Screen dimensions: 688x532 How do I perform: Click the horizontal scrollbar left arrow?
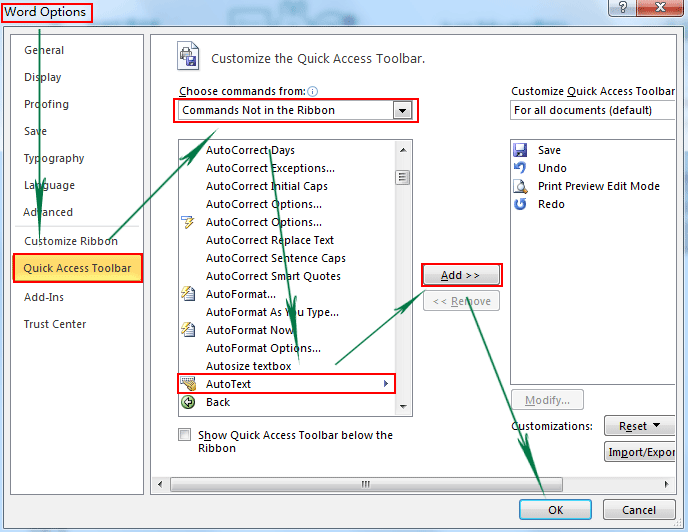(x=160, y=484)
